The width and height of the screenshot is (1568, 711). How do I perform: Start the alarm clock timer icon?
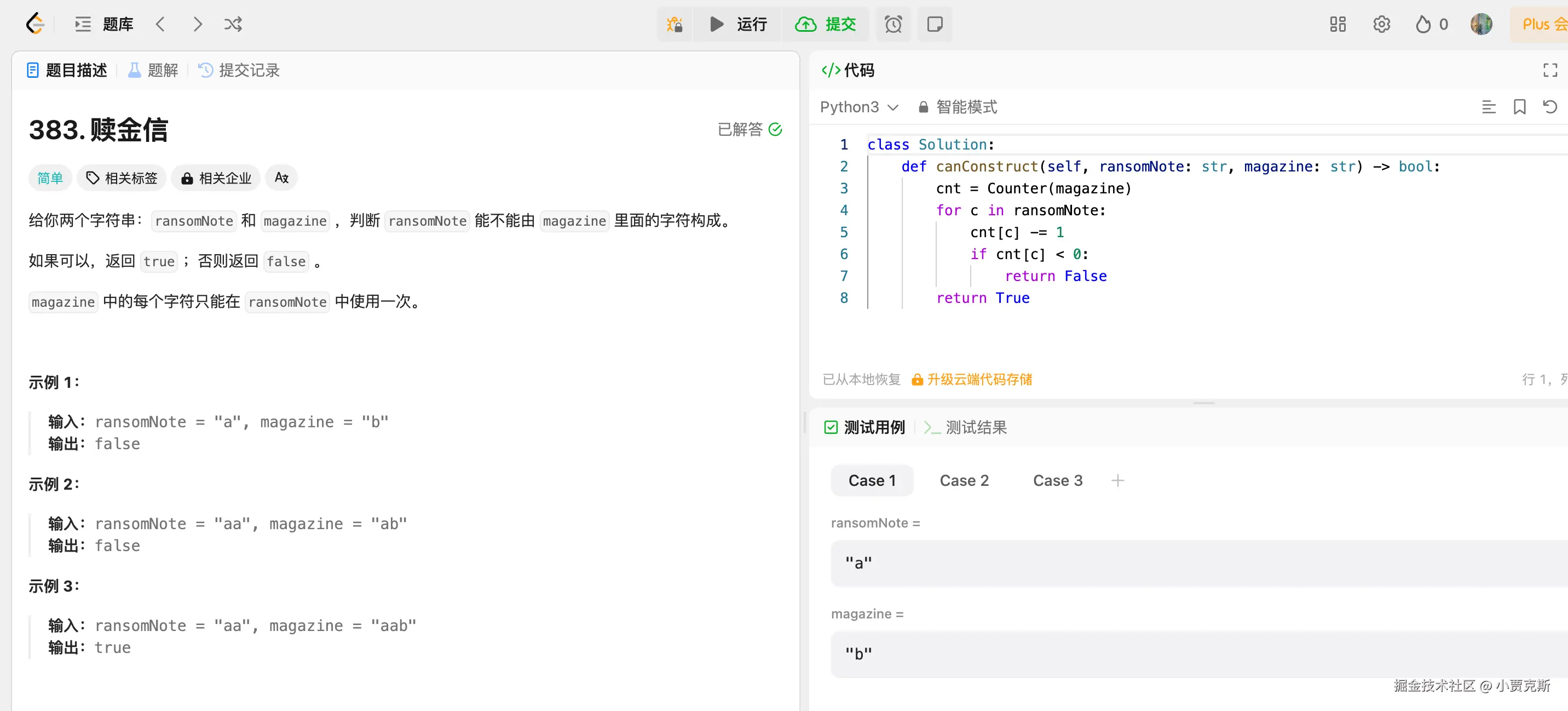click(893, 24)
